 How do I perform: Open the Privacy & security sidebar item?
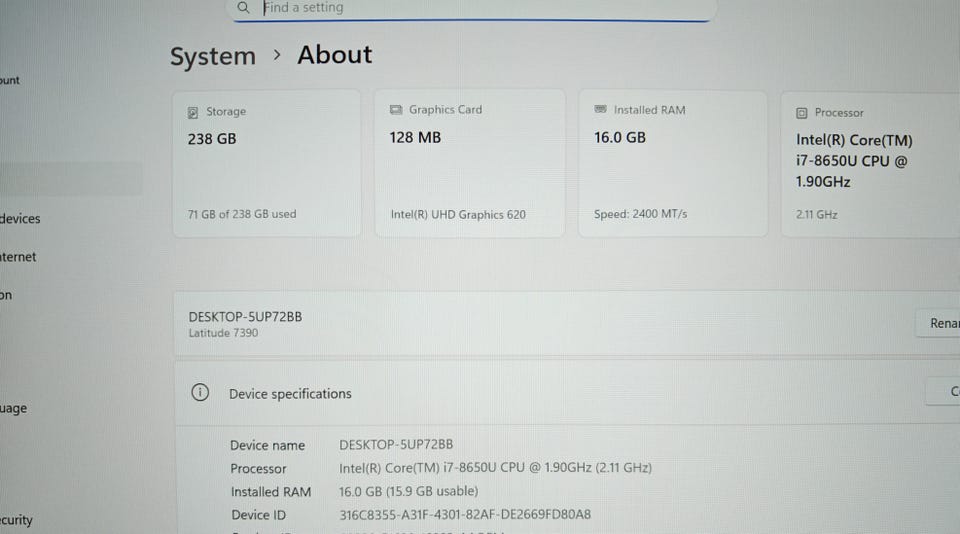tap(16, 520)
